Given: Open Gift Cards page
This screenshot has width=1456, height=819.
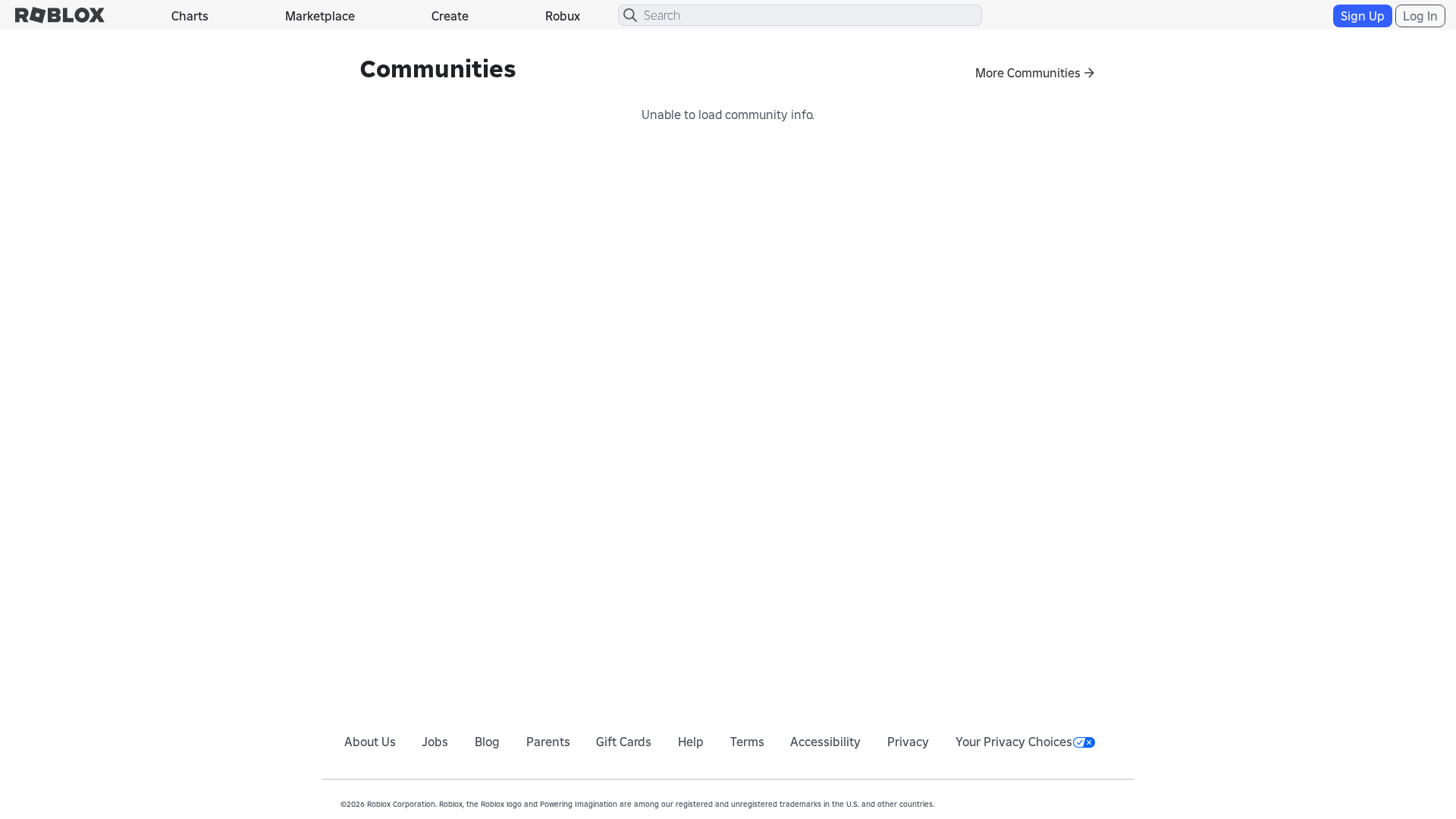Looking at the screenshot, I should click(623, 742).
